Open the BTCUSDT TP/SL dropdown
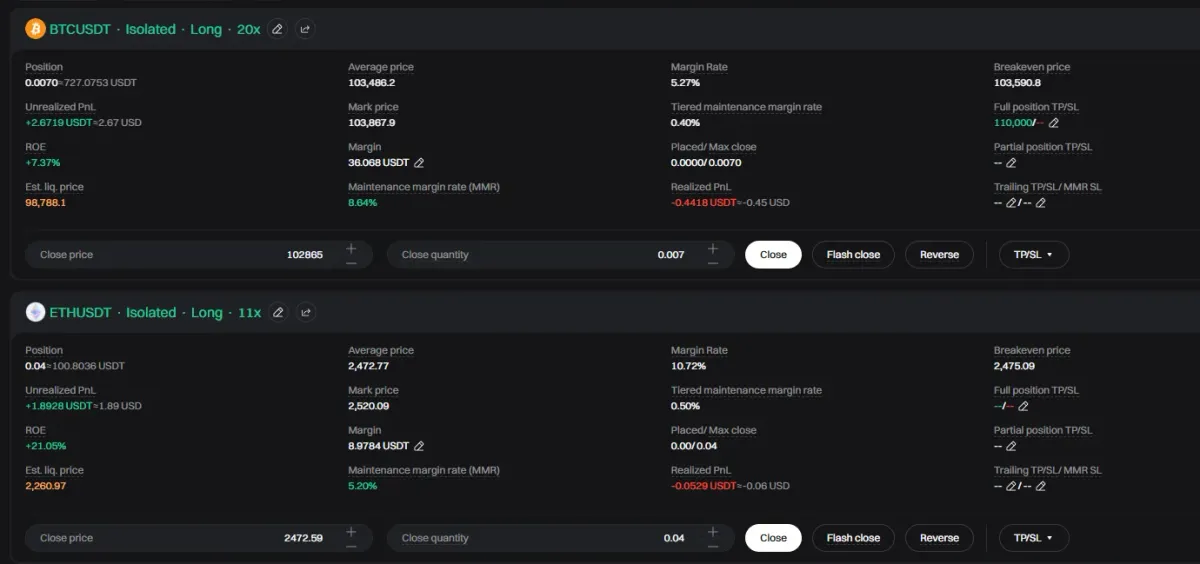This screenshot has width=1200, height=564. coord(1033,255)
